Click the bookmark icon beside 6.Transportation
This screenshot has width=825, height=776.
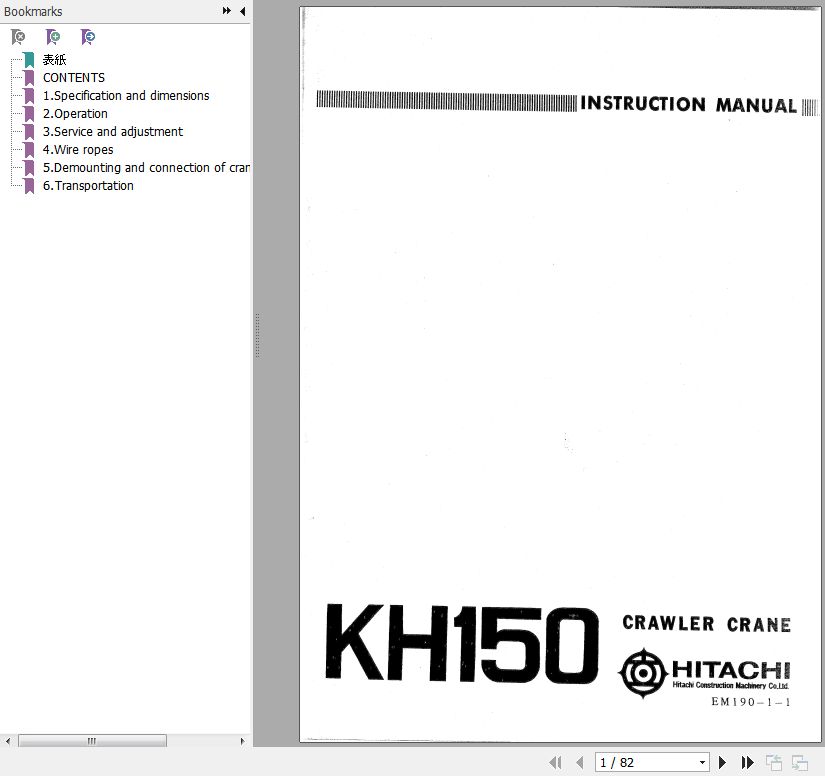click(29, 186)
